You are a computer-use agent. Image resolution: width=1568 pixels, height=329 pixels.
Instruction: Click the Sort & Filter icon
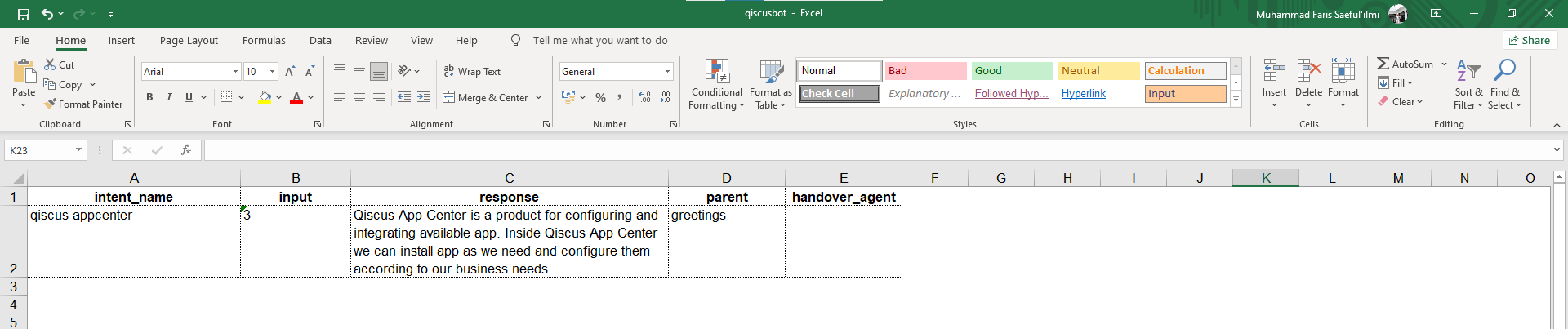click(x=1468, y=72)
